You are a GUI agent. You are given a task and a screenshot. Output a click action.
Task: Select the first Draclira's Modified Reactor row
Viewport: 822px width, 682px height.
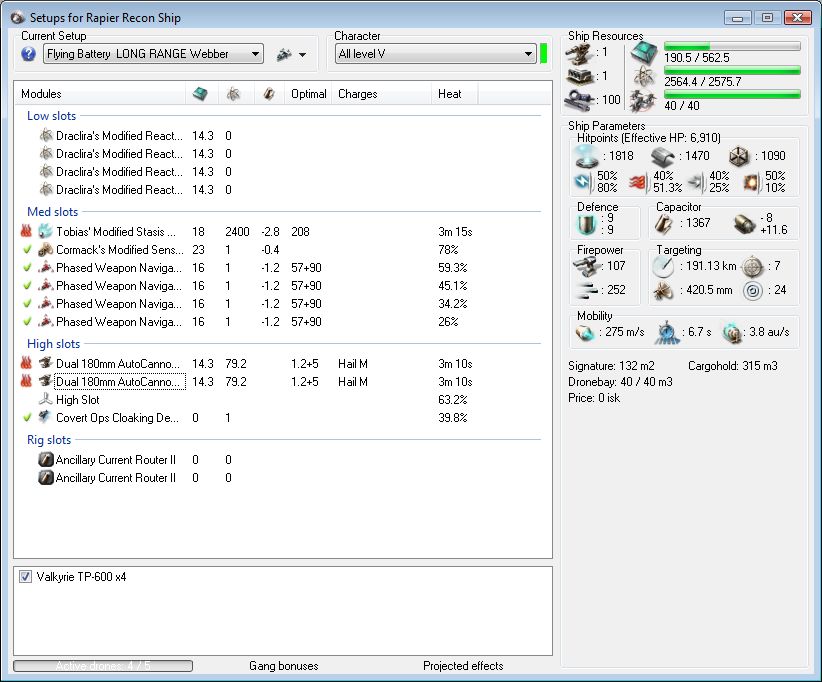(283, 136)
